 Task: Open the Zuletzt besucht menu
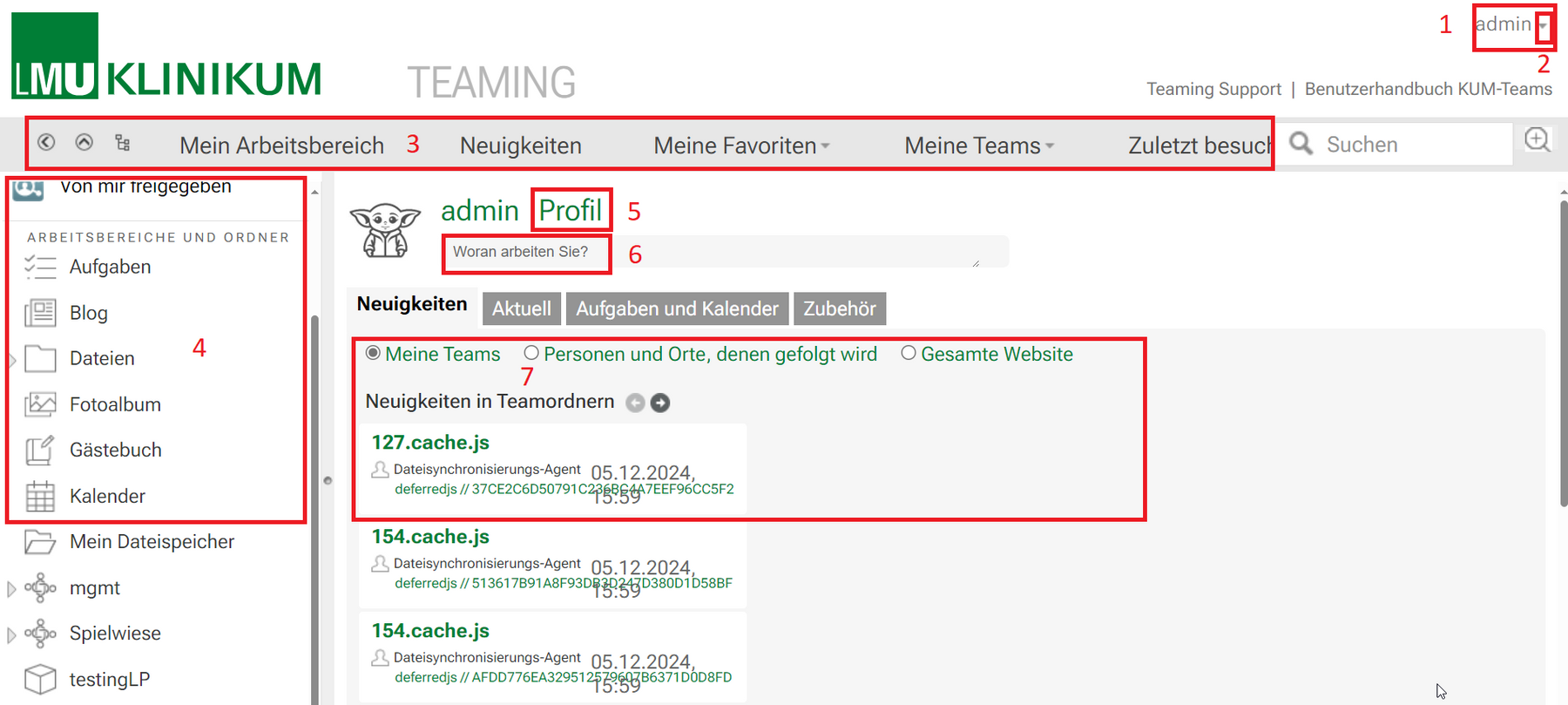pos(1200,146)
